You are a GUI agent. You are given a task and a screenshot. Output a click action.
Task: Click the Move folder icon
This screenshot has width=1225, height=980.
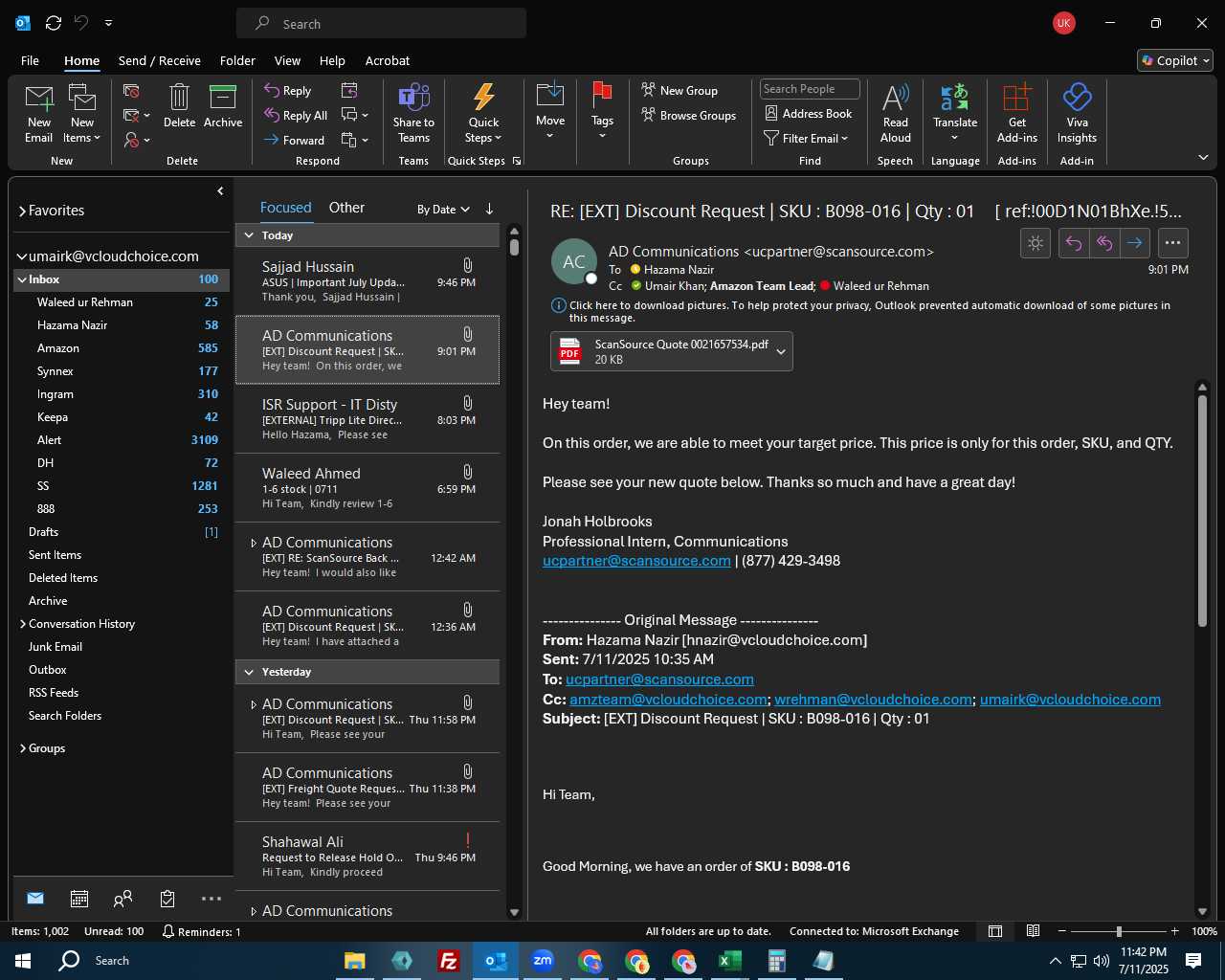550,96
